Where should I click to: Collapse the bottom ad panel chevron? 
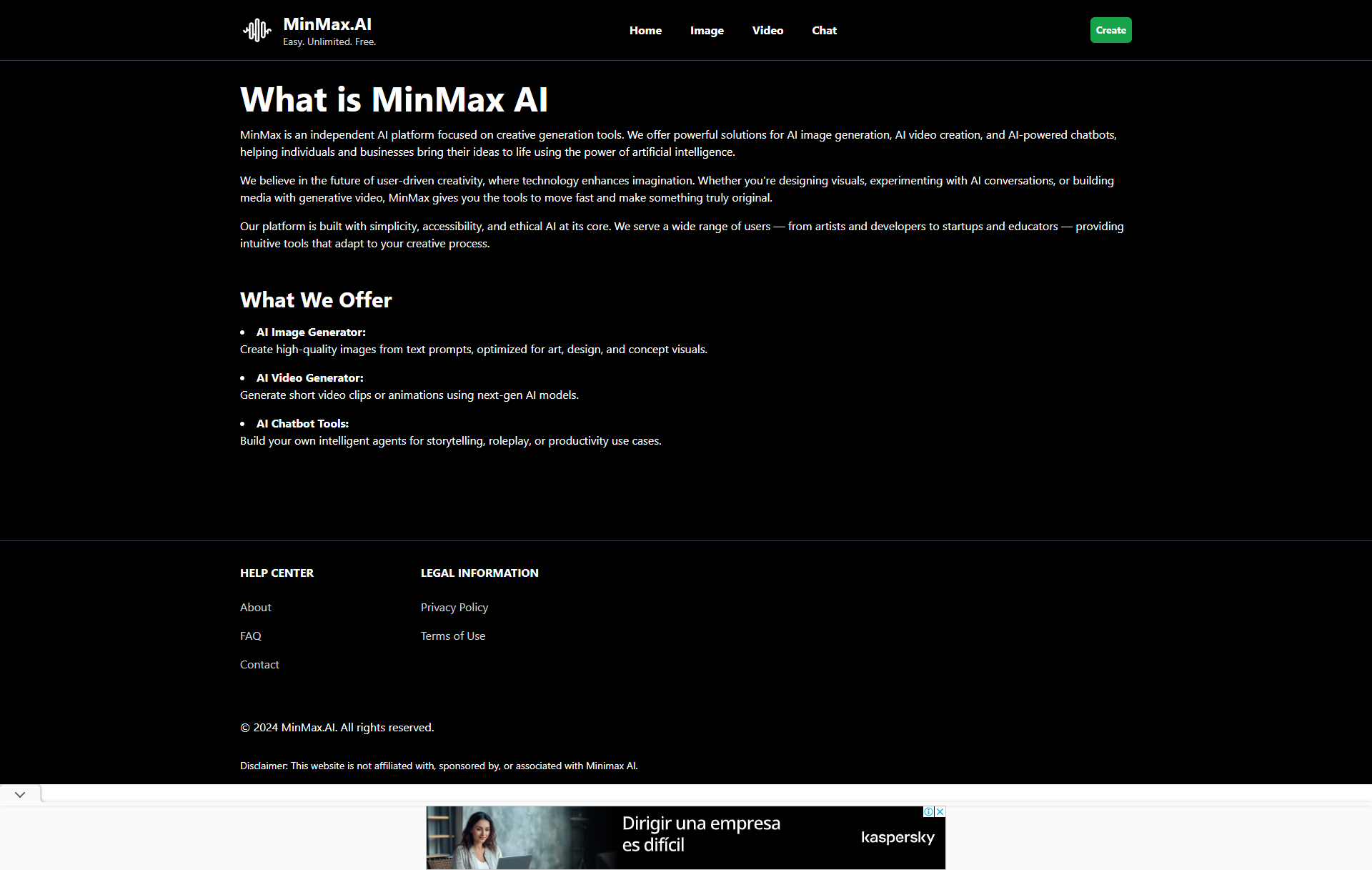click(20, 794)
